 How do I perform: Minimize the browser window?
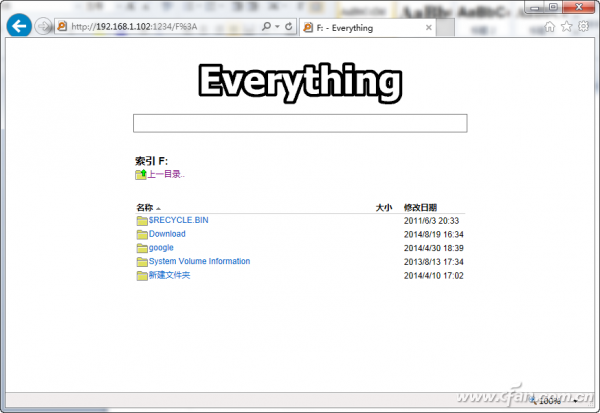click(535, 7)
